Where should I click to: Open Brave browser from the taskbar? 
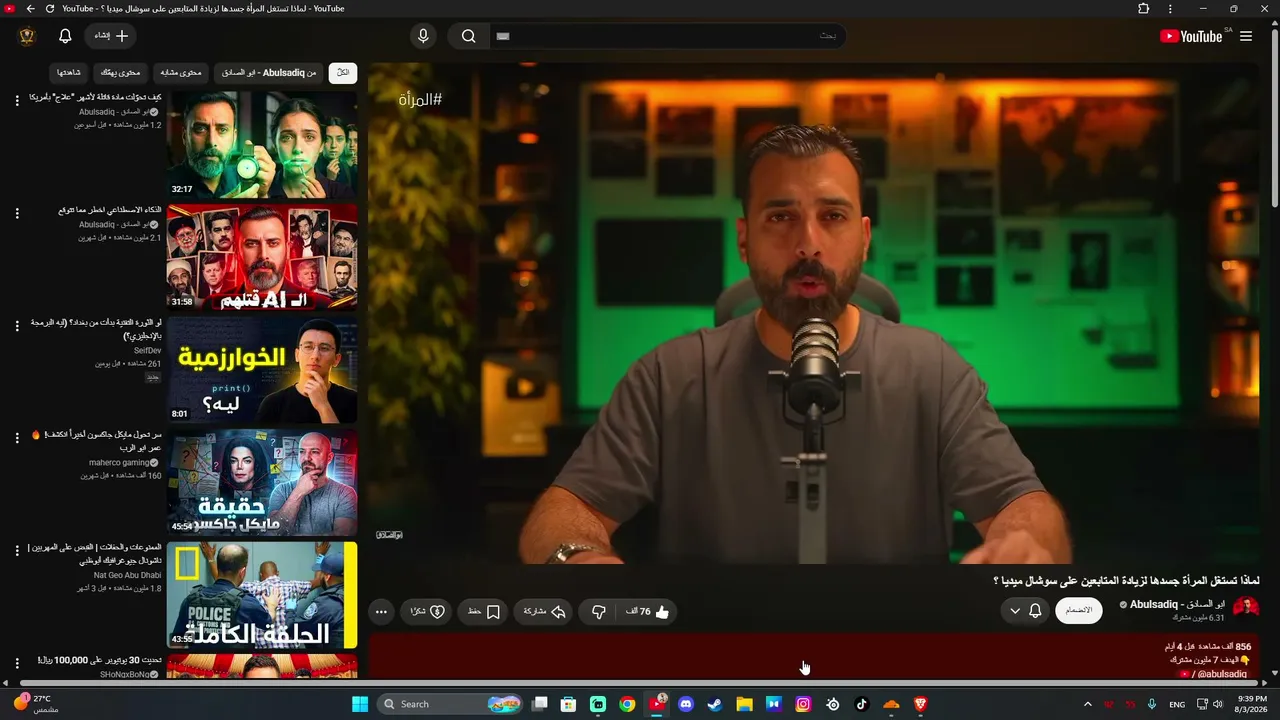[921, 704]
